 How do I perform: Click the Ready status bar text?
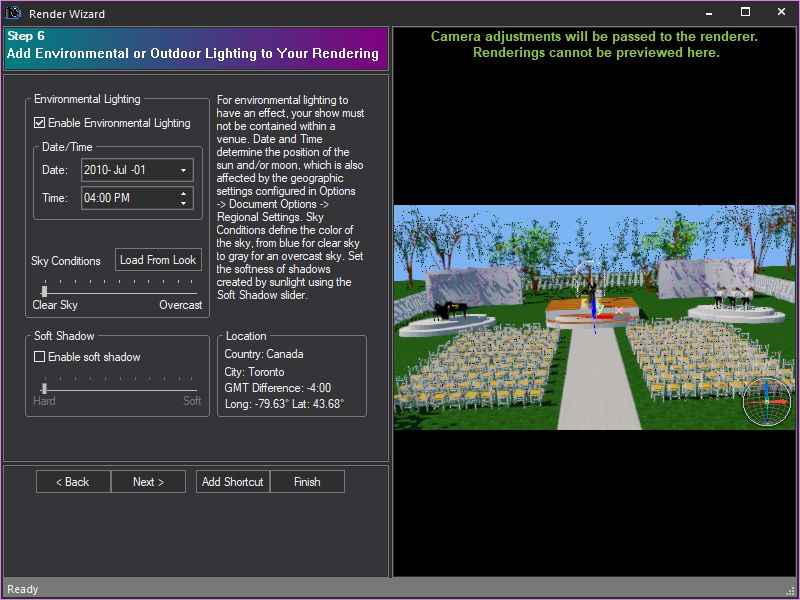(22, 589)
